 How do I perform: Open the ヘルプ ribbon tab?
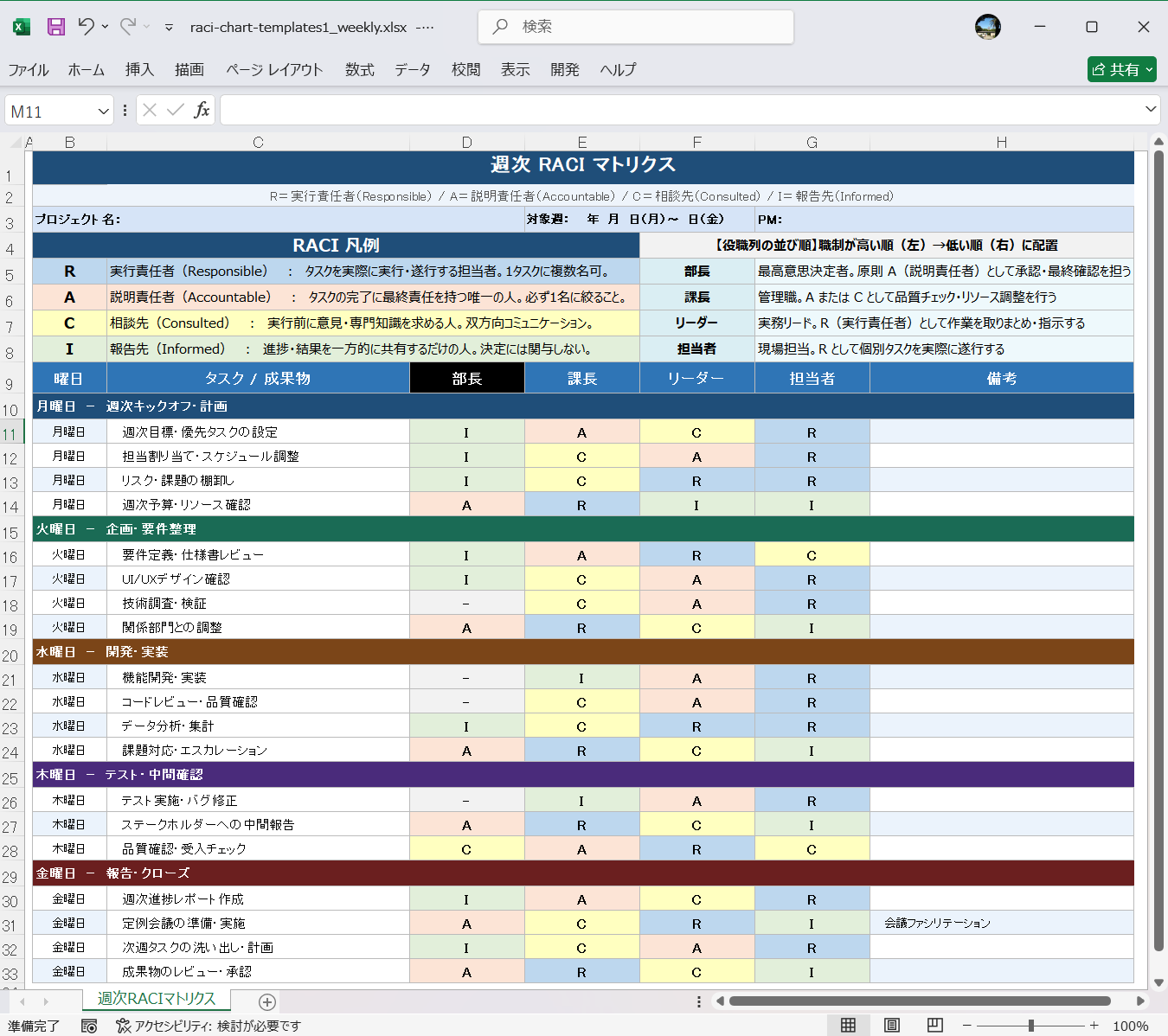pyautogui.click(x=619, y=70)
